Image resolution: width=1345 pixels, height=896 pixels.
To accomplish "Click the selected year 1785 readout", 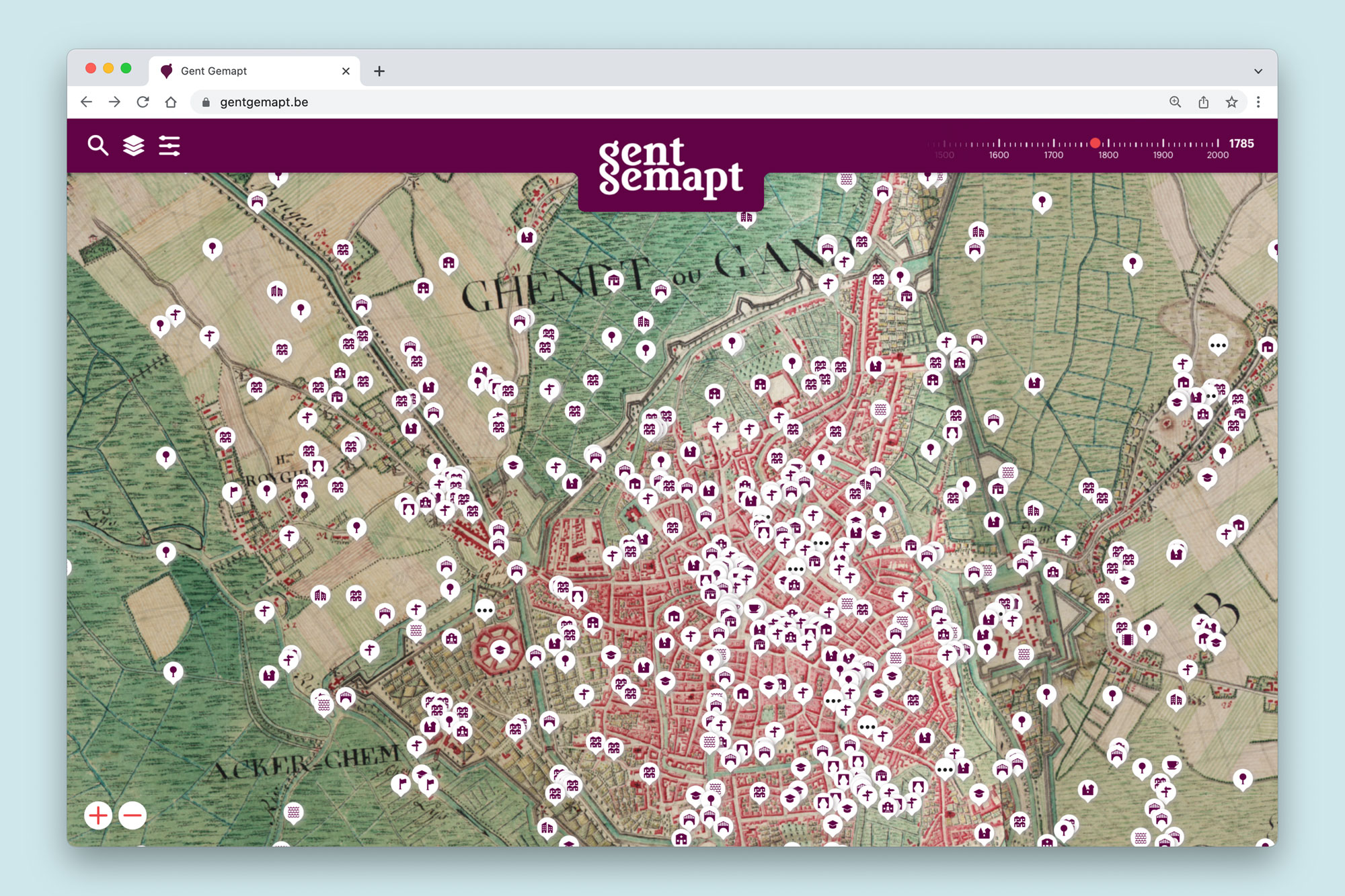I will pyautogui.click(x=1241, y=143).
